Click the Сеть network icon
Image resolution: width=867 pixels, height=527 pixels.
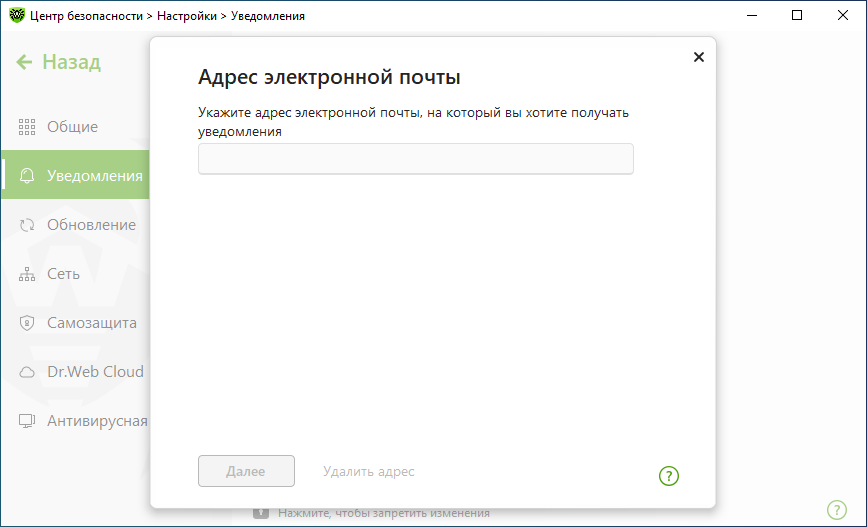coord(27,274)
